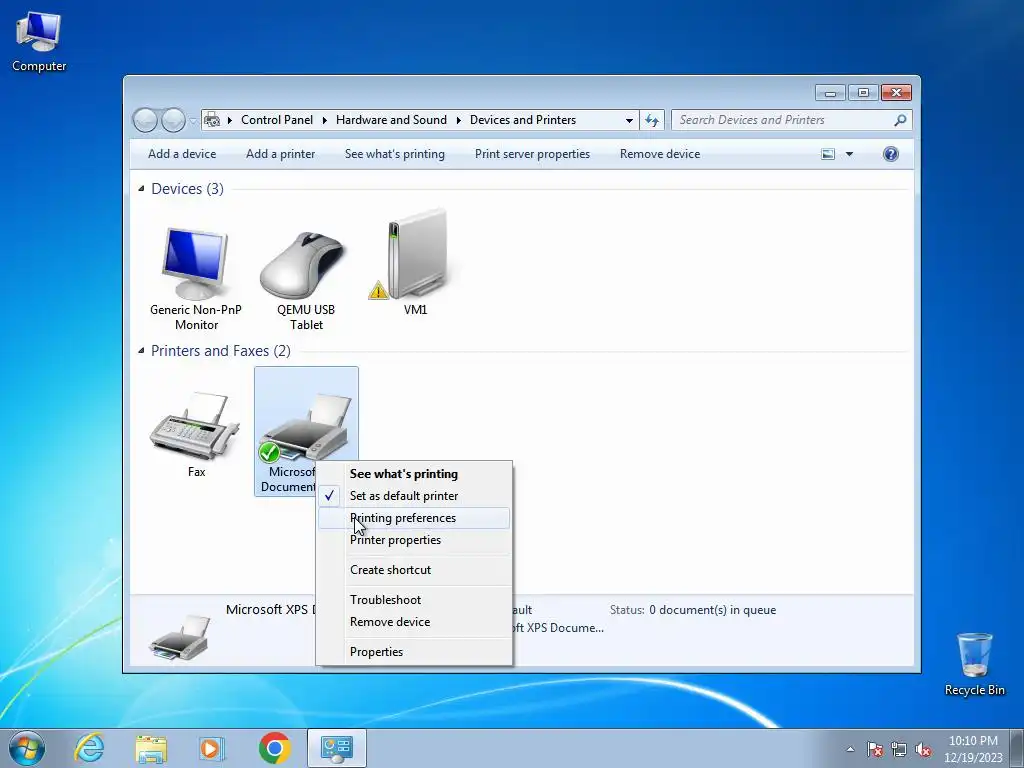Click Print server properties toolbar button

[x=532, y=154]
